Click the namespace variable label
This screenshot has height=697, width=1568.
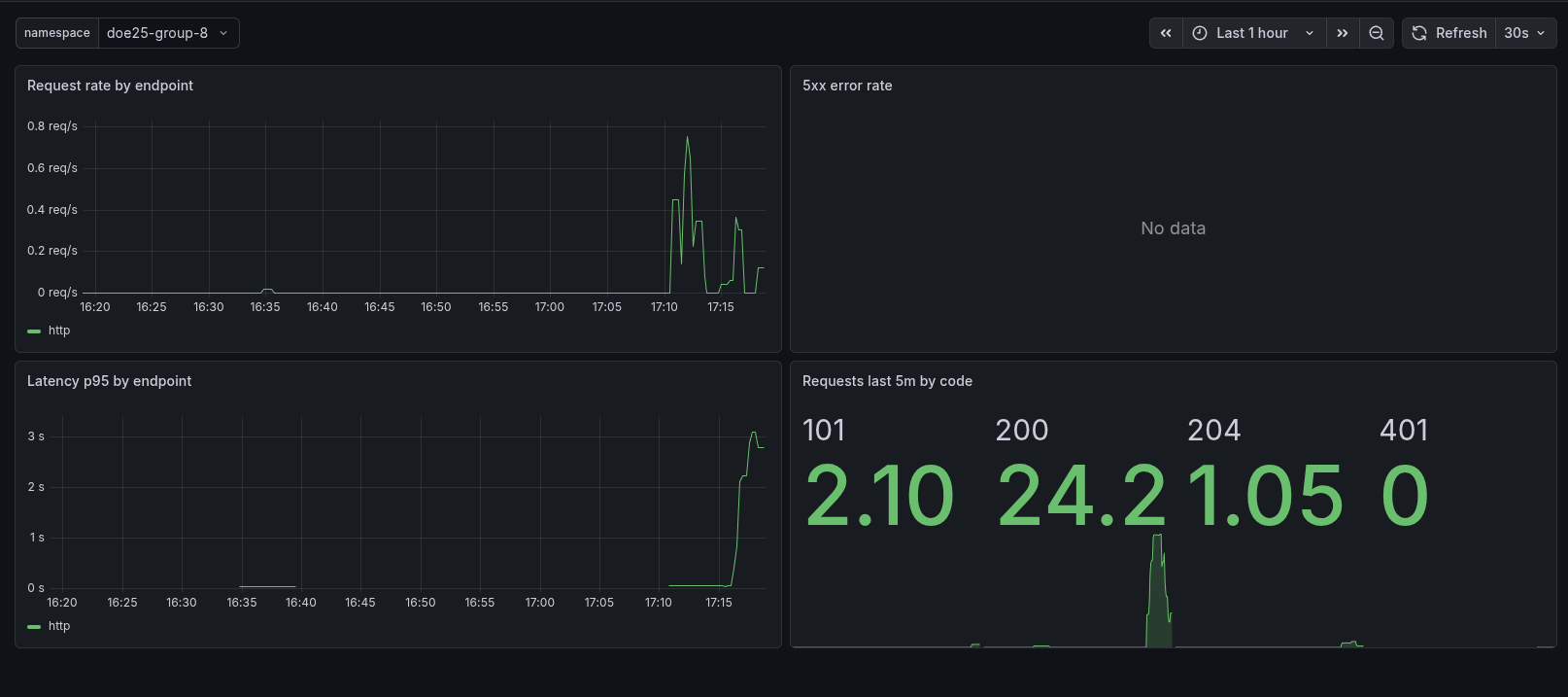coord(57,33)
